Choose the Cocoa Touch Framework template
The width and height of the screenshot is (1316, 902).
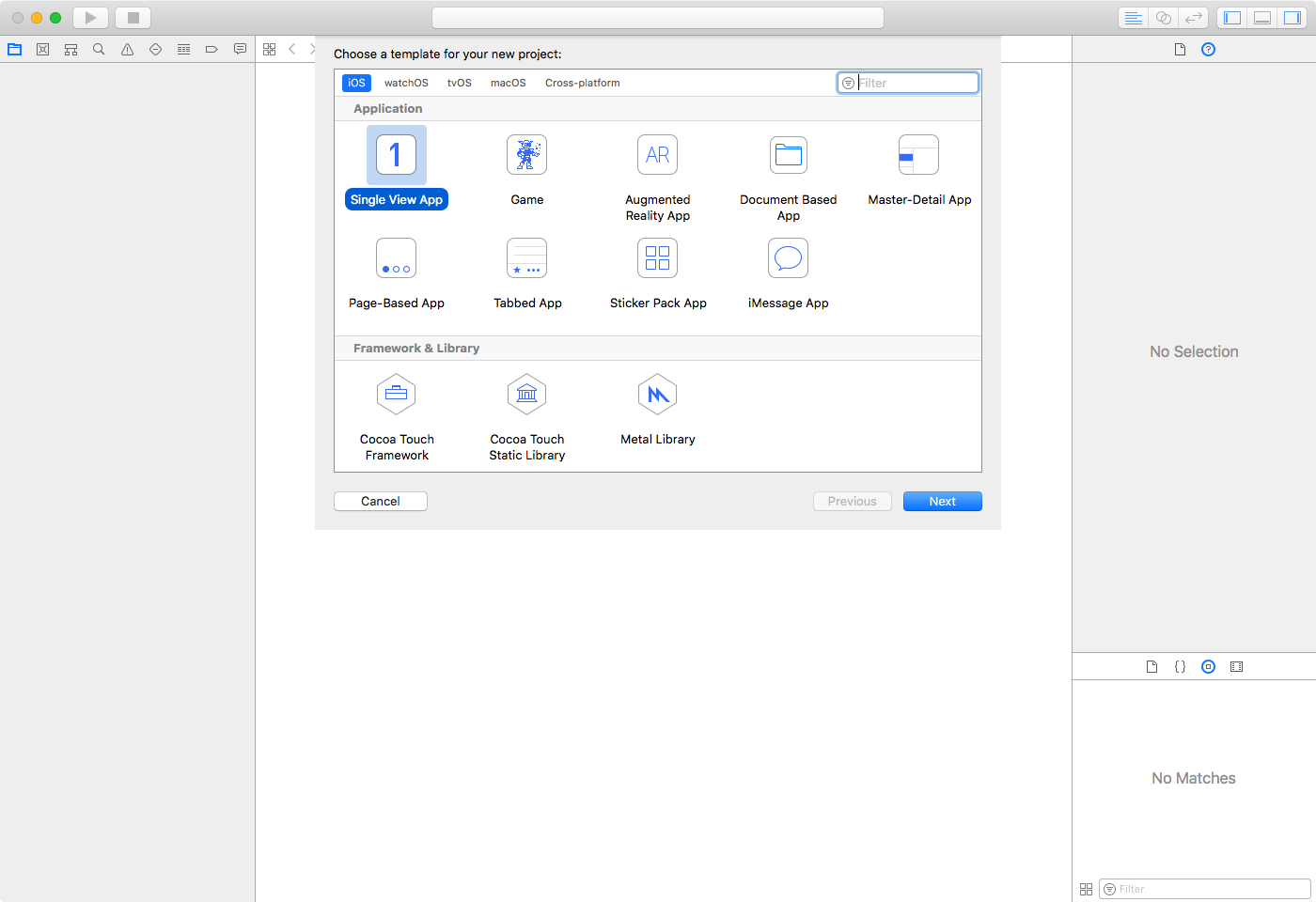(397, 416)
